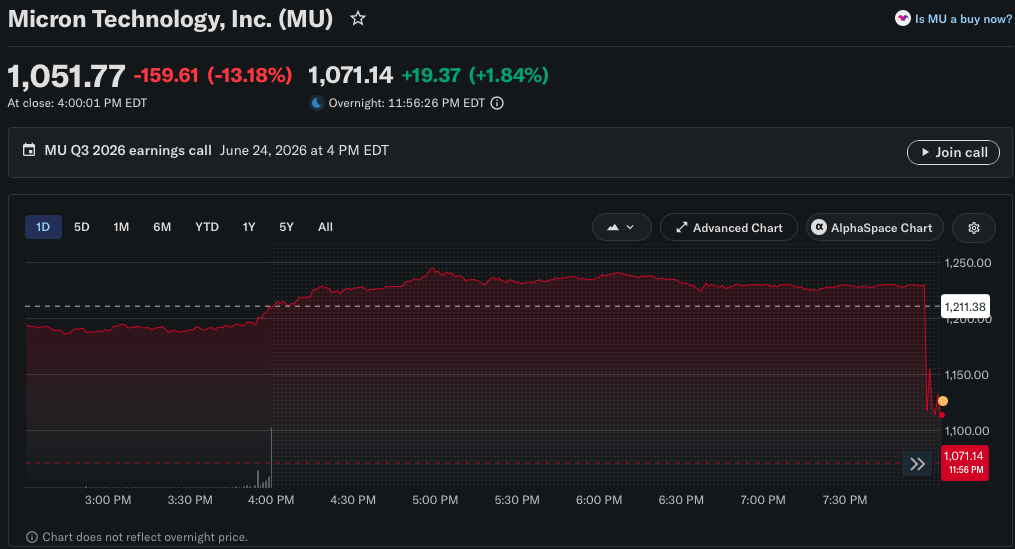Switch to the YTD range tab

(207, 227)
